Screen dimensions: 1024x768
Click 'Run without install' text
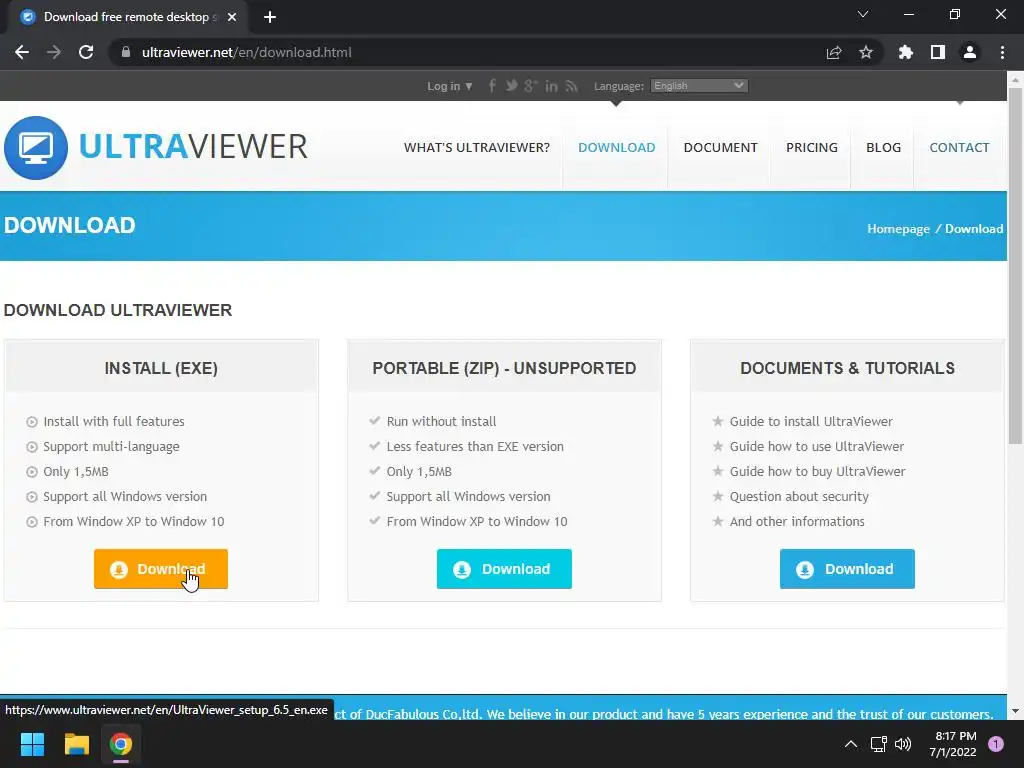(441, 421)
